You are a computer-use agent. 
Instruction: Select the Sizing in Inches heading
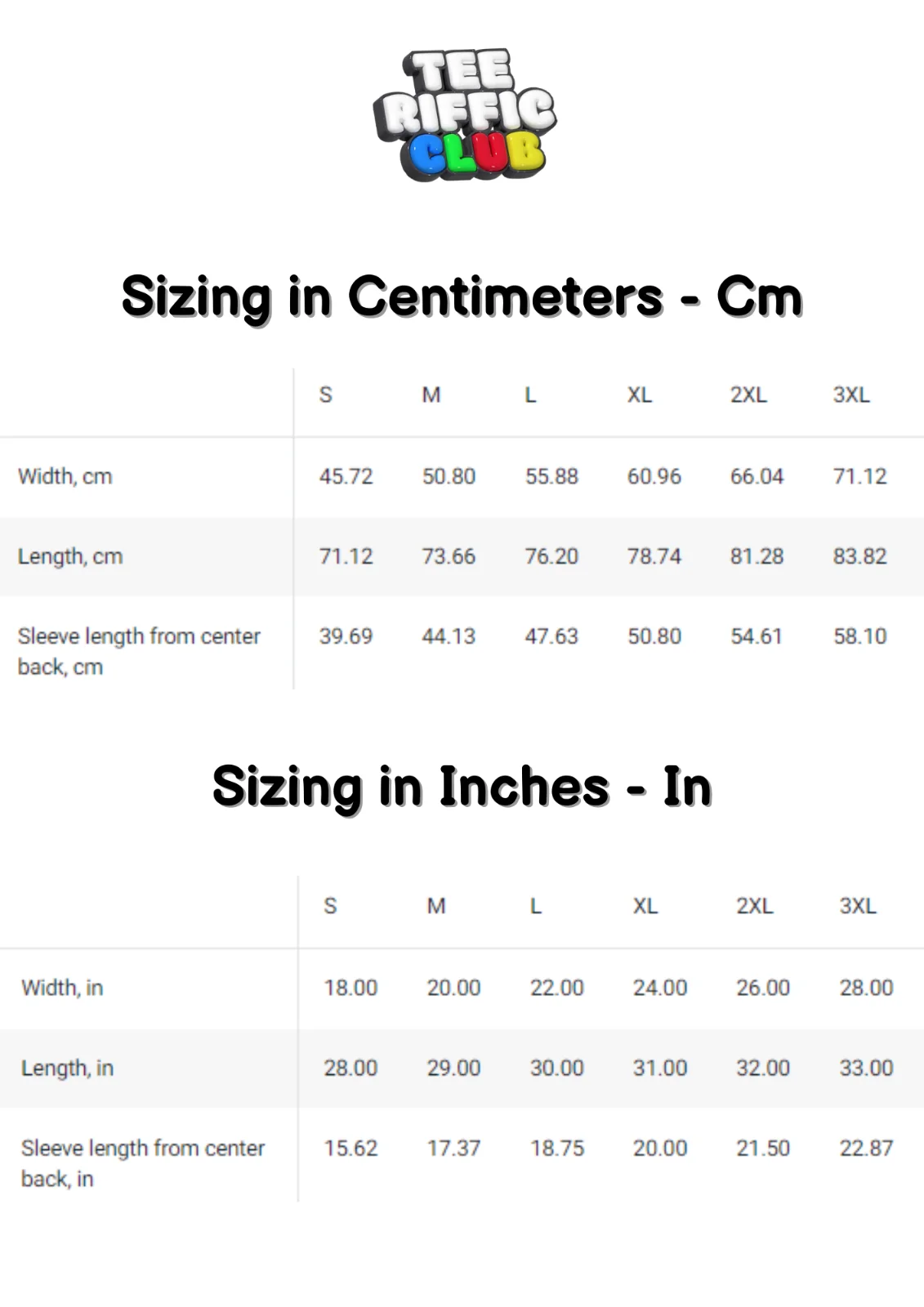pos(462,787)
